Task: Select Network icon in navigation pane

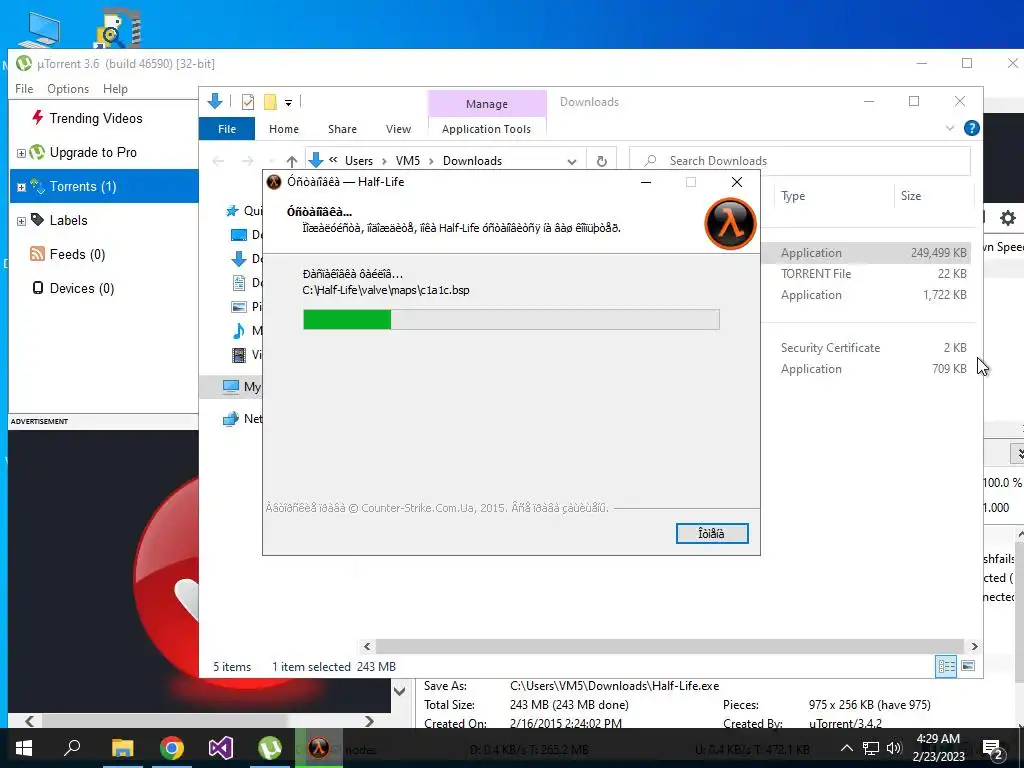Action: pyautogui.click(x=231, y=419)
